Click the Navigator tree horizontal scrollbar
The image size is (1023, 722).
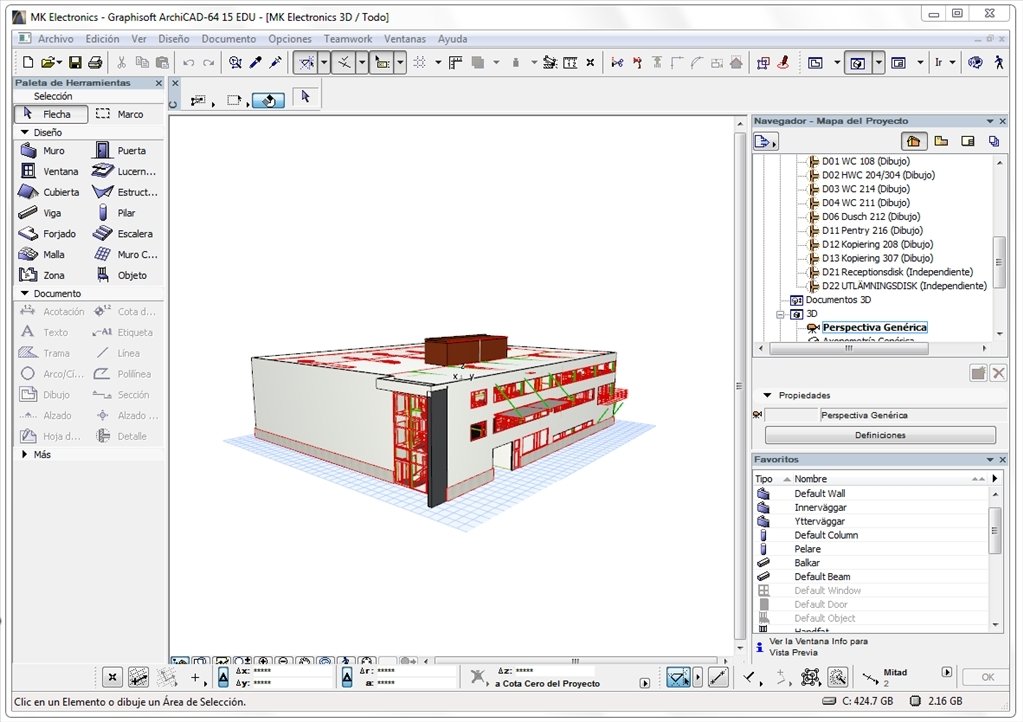point(848,349)
